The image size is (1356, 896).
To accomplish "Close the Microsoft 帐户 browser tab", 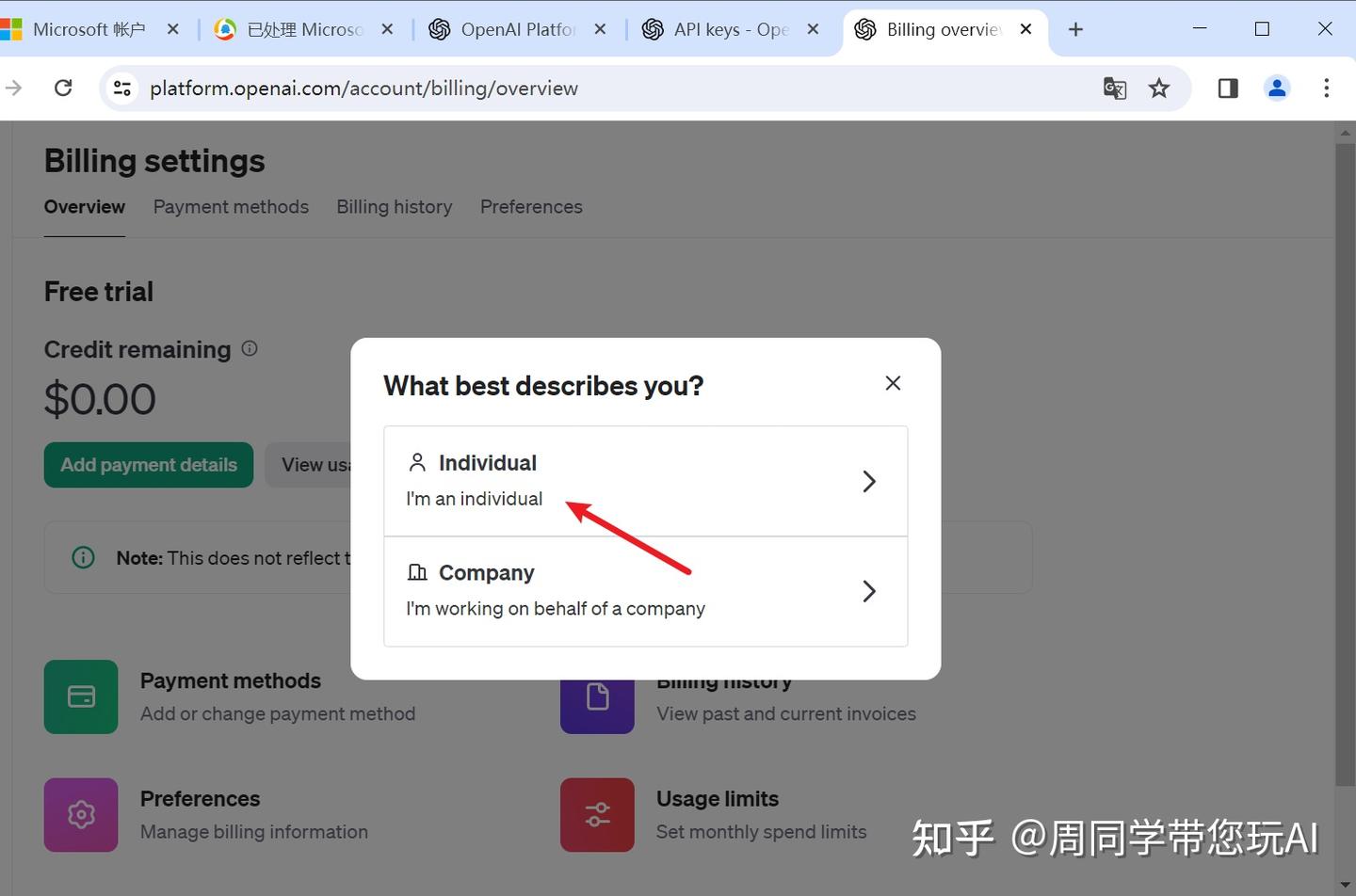I will tap(173, 29).
